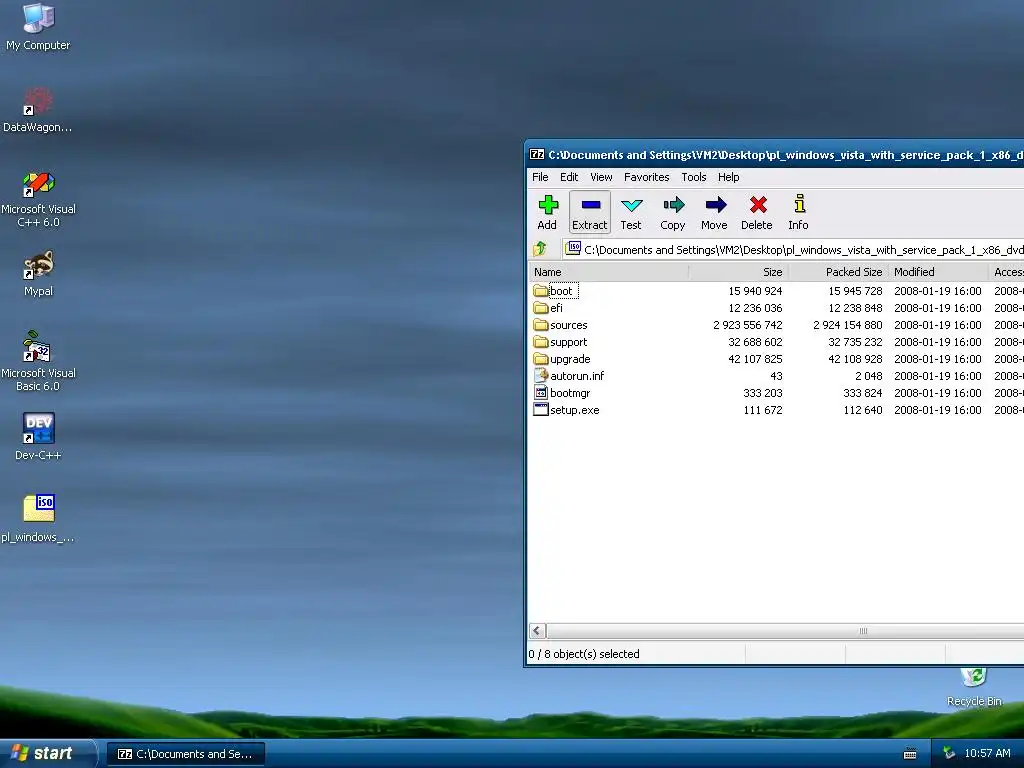Screen dimensions: 1024x768
Task: Select the Mypal browser shortcut
Action: point(38,273)
